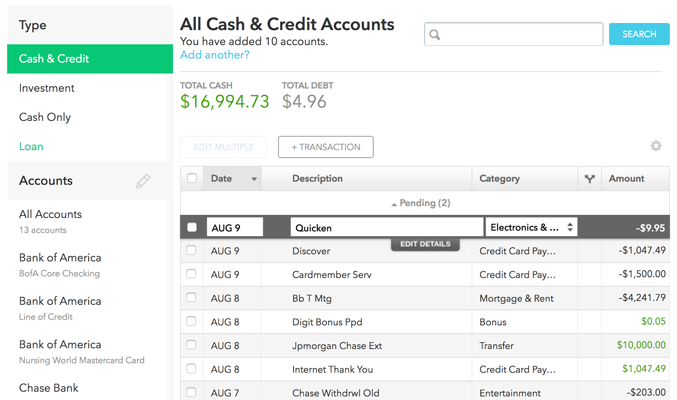
Task: Sort by the Date column arrow
Action: [x=254, y=179]
